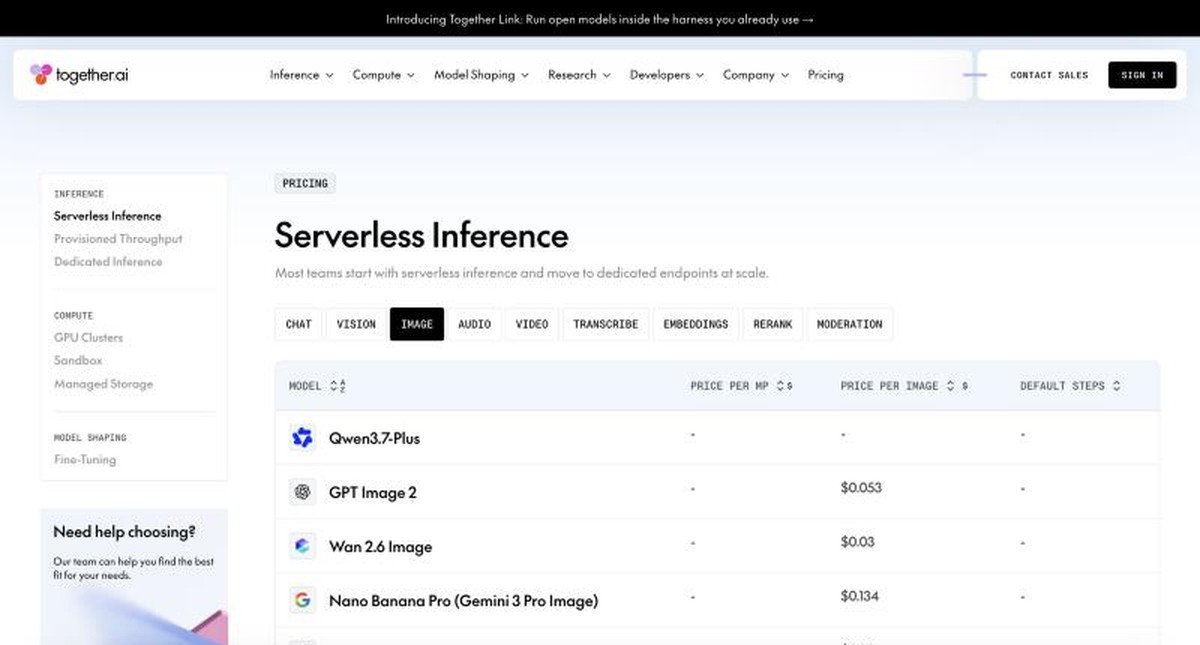Open the Pricing nav link
The width and height of the screenshot is (1200, 645).
tap(826, 75)
